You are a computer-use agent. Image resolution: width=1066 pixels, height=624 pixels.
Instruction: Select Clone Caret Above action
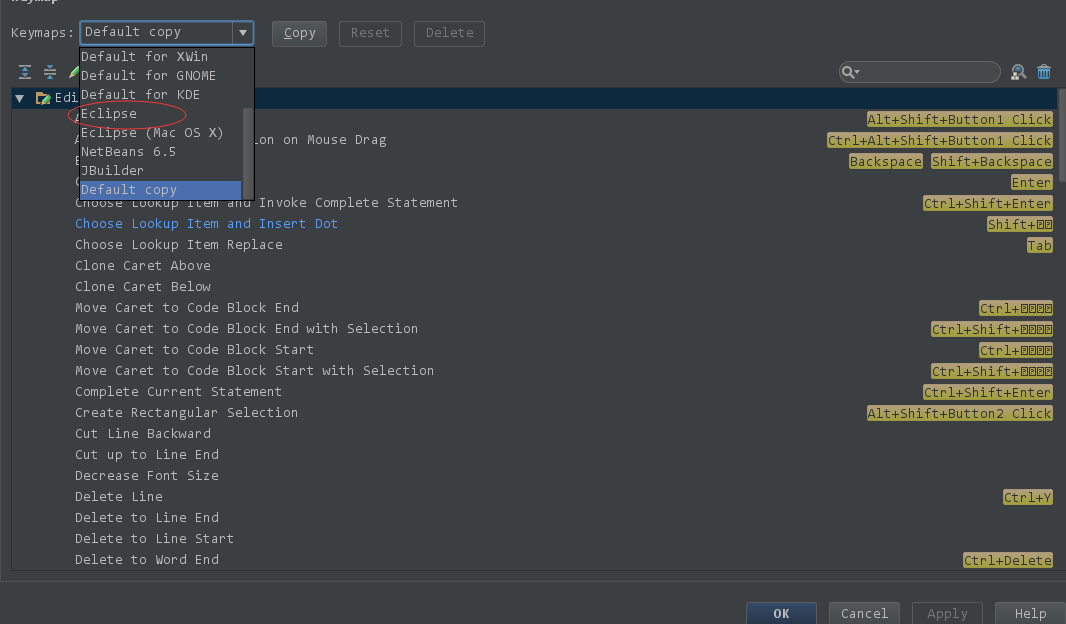pyautogui.click(x=143, y=266)
